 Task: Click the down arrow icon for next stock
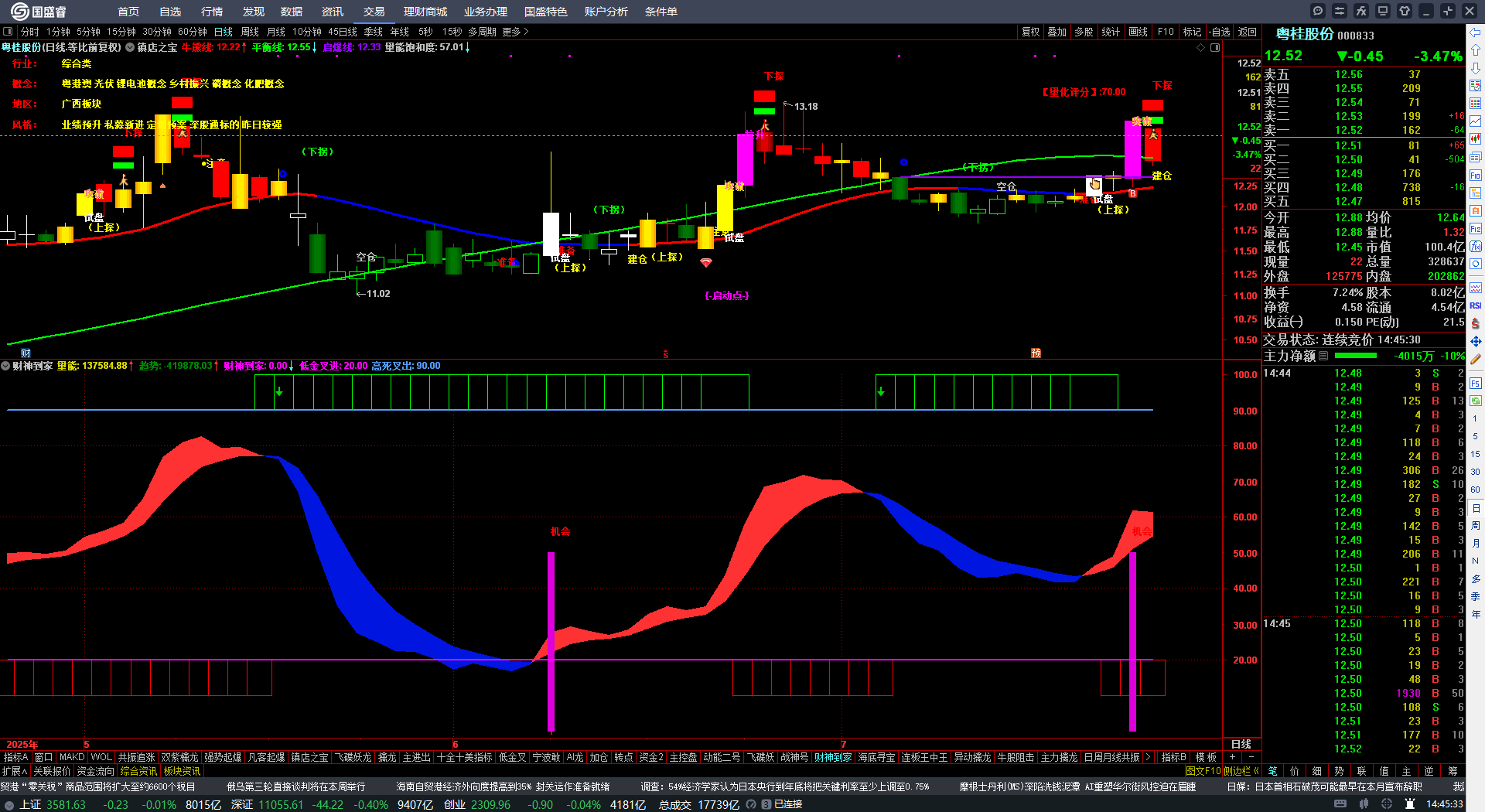[x=1476, y=68]
